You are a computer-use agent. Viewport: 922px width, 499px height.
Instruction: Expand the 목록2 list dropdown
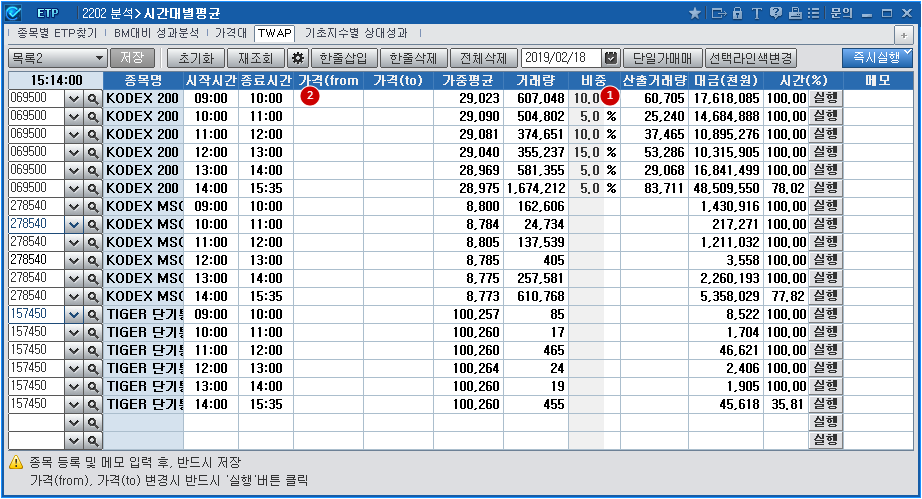coord(98,58)
